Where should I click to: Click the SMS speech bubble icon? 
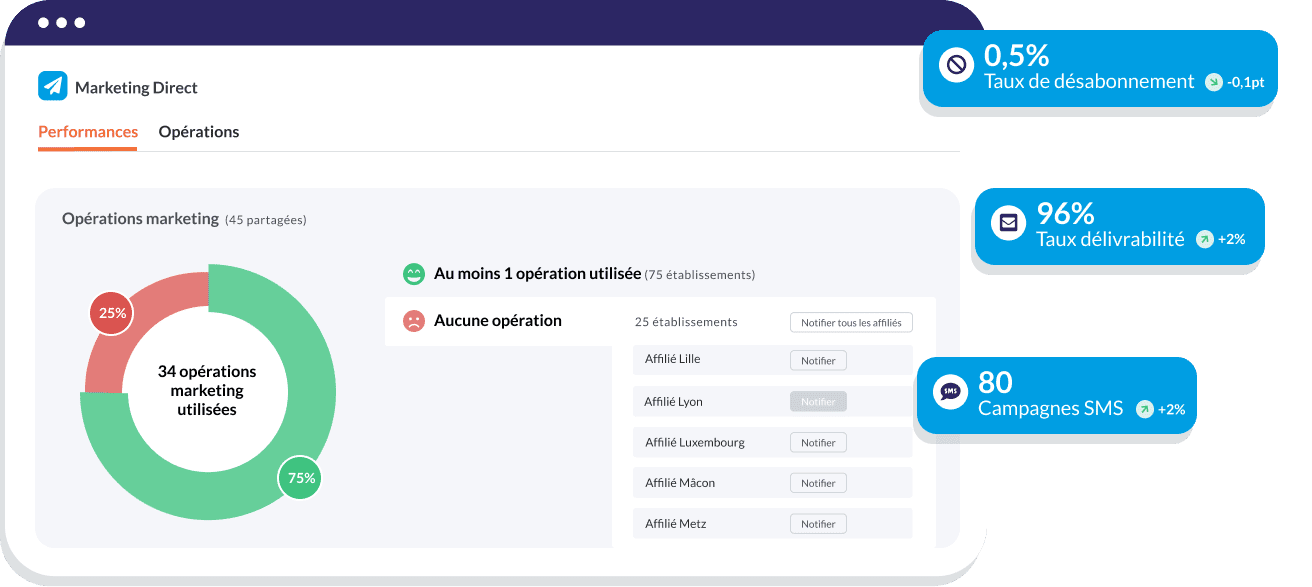coord(950,391)
